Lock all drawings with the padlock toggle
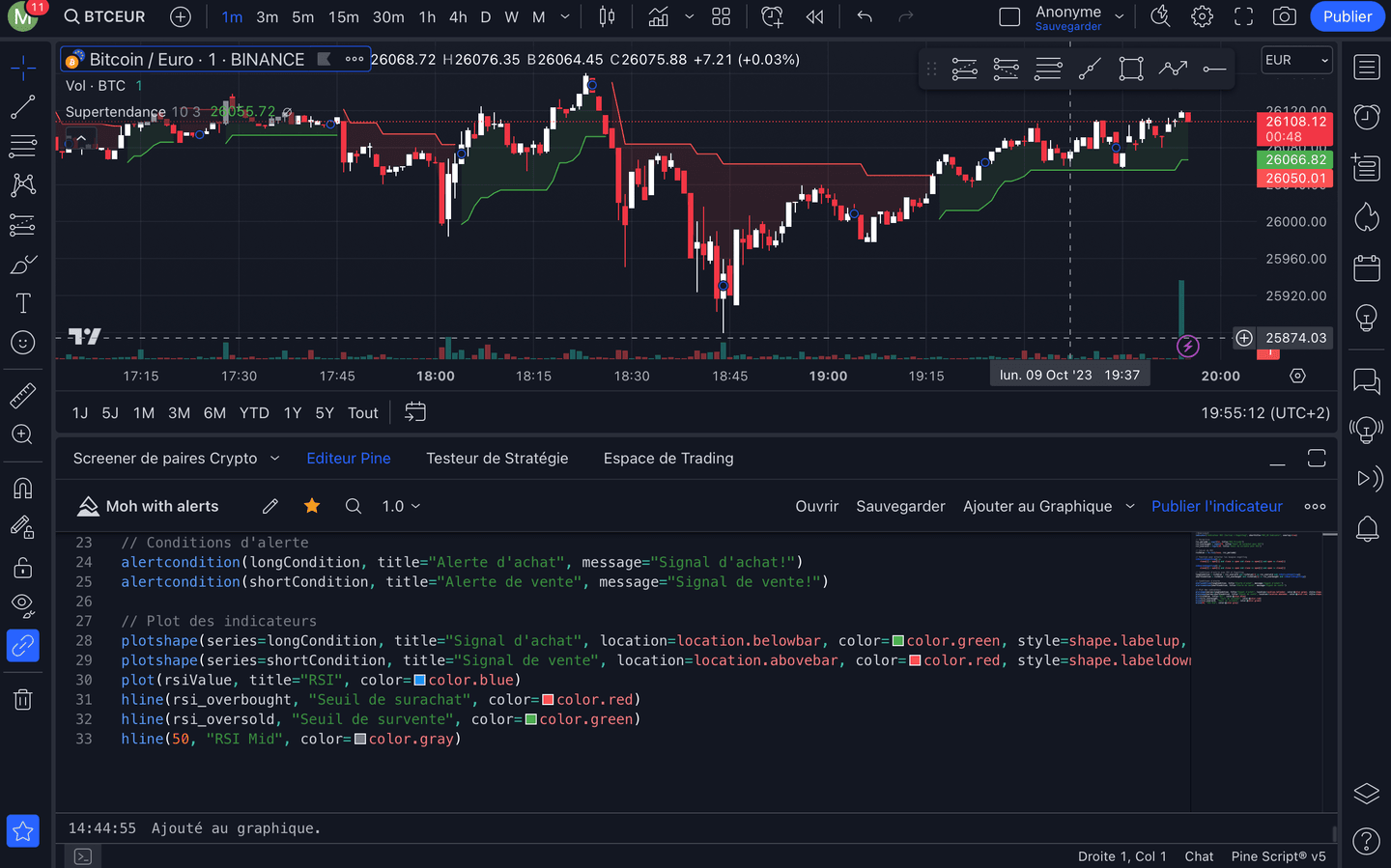Viewport: 1391px width, 868px height. tap(23, 567)
